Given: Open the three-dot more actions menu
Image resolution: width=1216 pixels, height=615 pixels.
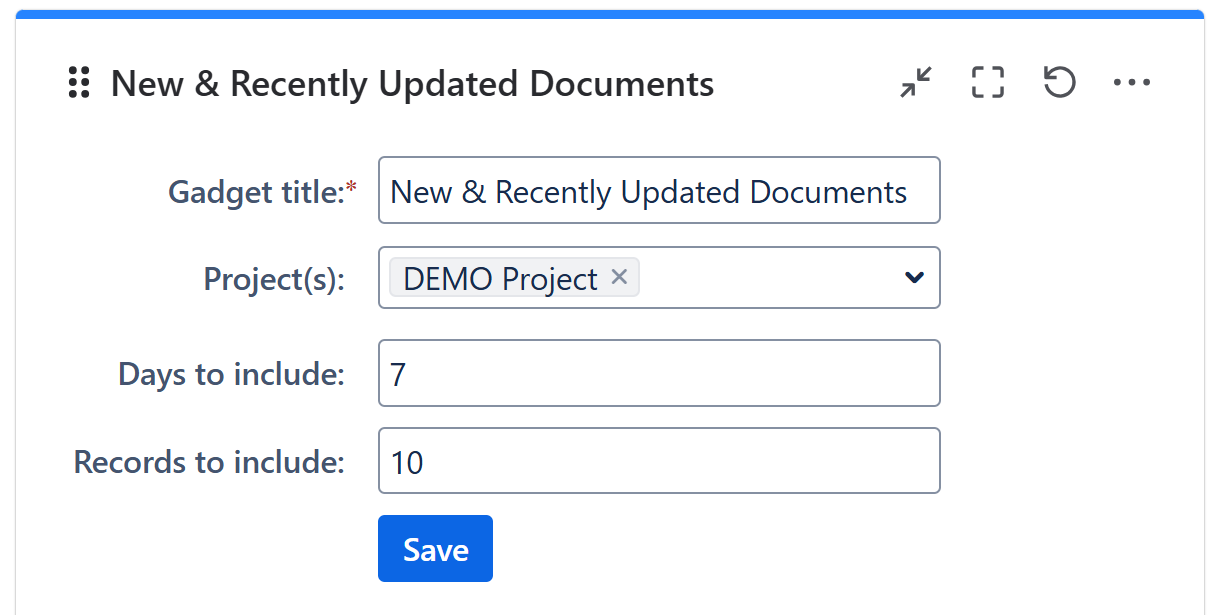Looking at the screenshot, I should tap(1132, 82).
